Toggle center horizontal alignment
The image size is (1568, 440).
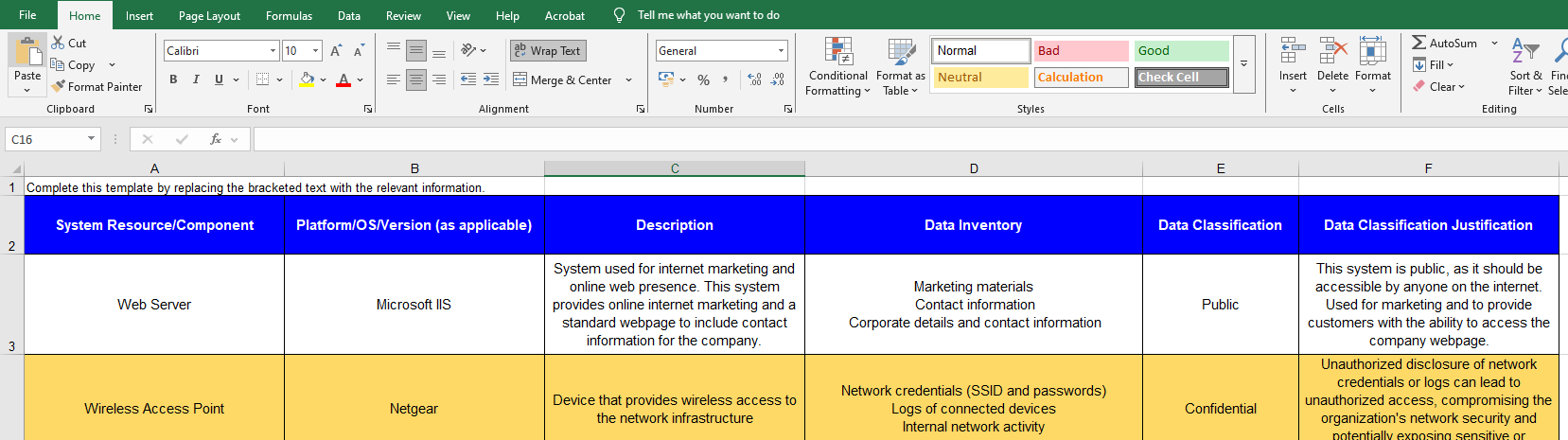pos(416,79)
